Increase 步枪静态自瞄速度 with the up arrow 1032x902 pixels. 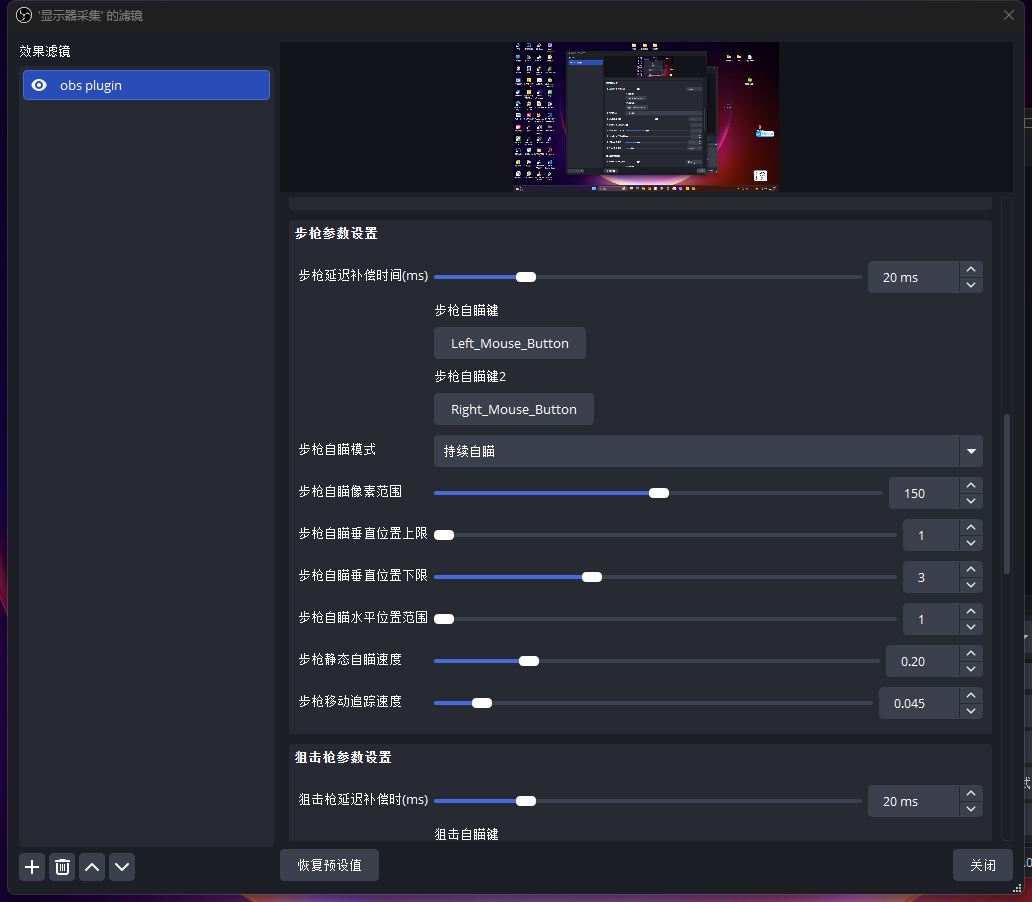click(970, 653)
